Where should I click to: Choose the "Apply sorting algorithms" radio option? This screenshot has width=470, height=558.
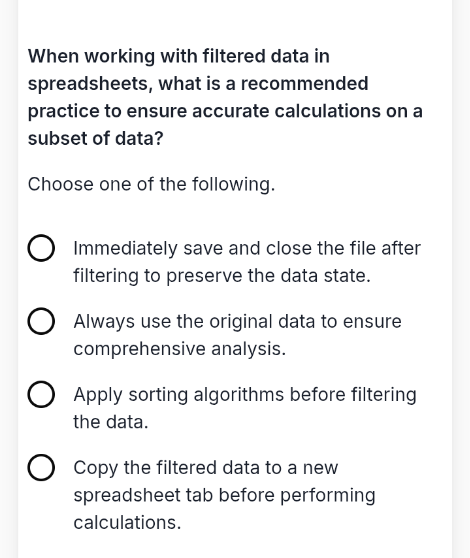[x=41, y=395]
